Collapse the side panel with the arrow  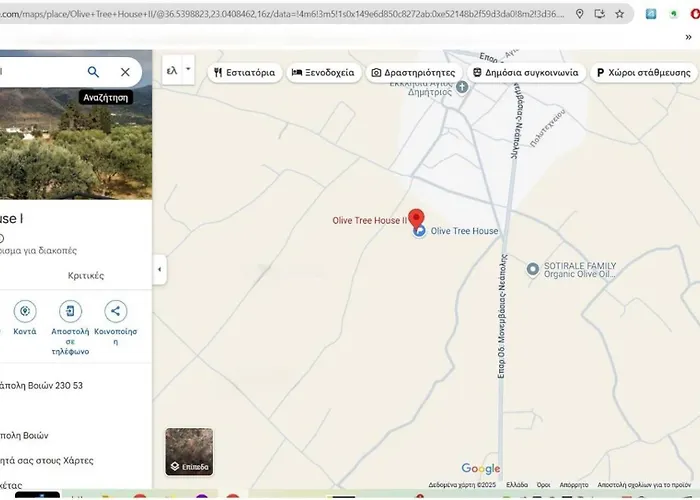tap(160, 269)
